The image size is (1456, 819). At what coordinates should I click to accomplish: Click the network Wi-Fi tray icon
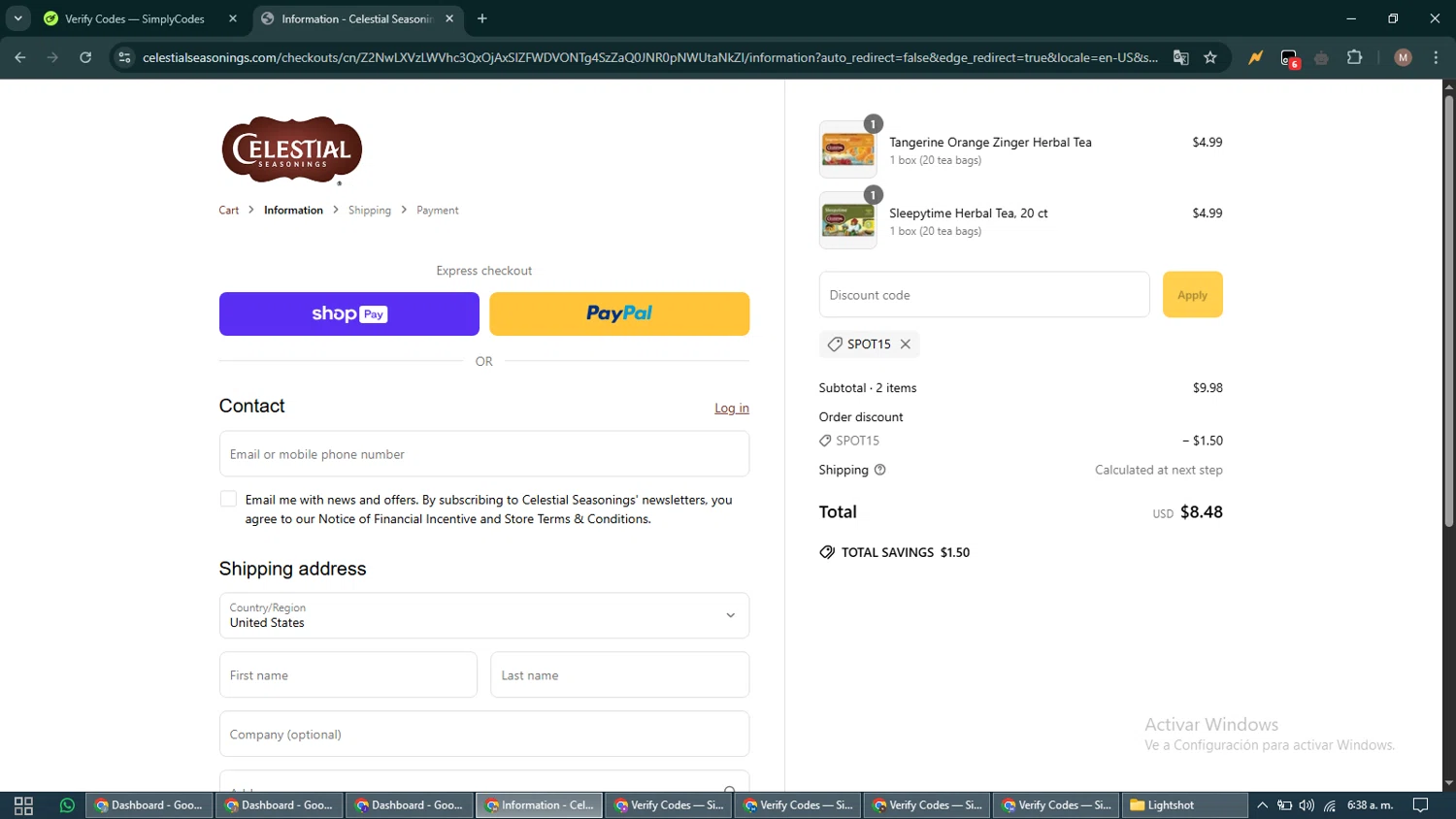[1330, 805]
